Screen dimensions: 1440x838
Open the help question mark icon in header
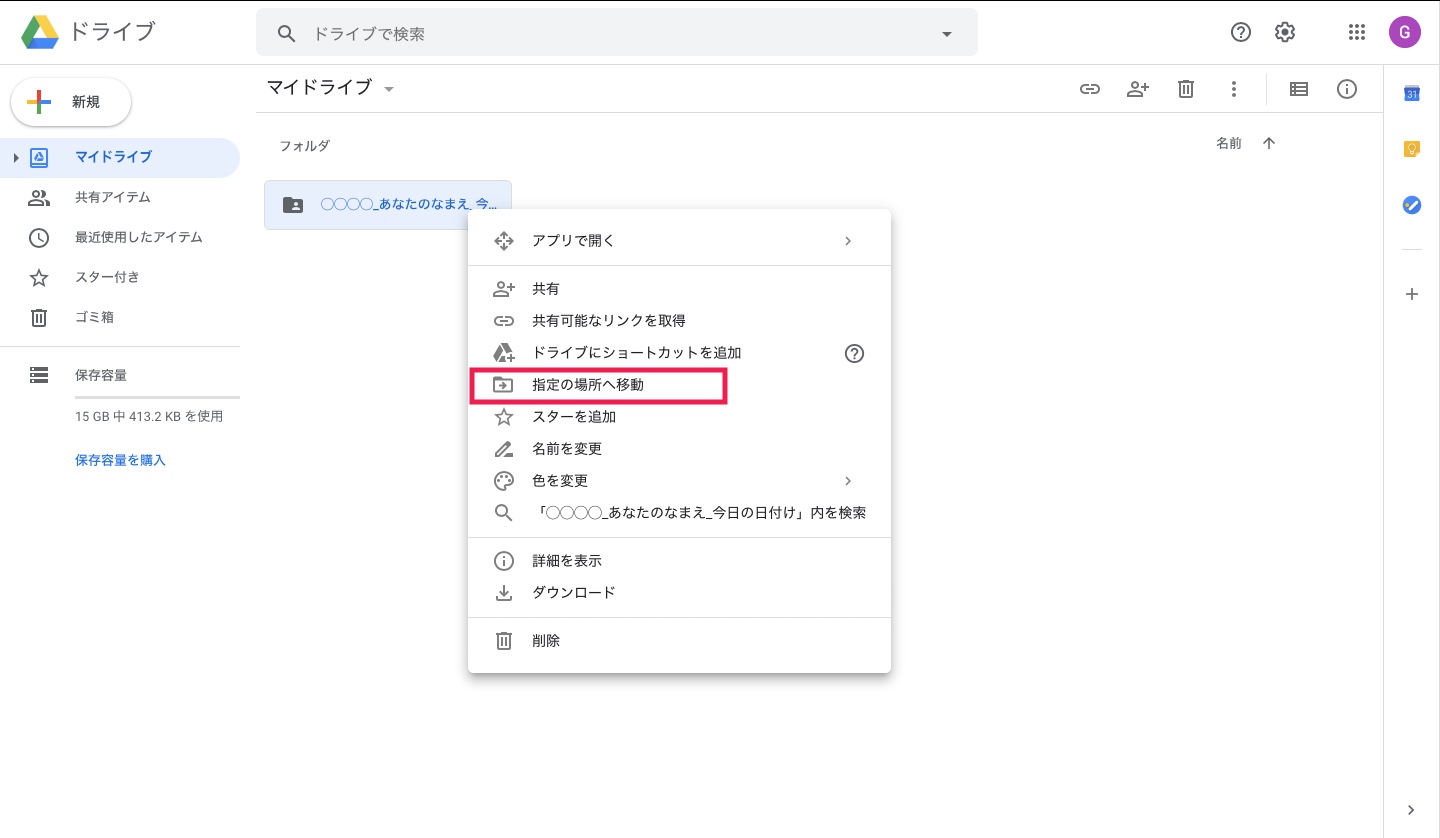click(x=1241, y=33)
